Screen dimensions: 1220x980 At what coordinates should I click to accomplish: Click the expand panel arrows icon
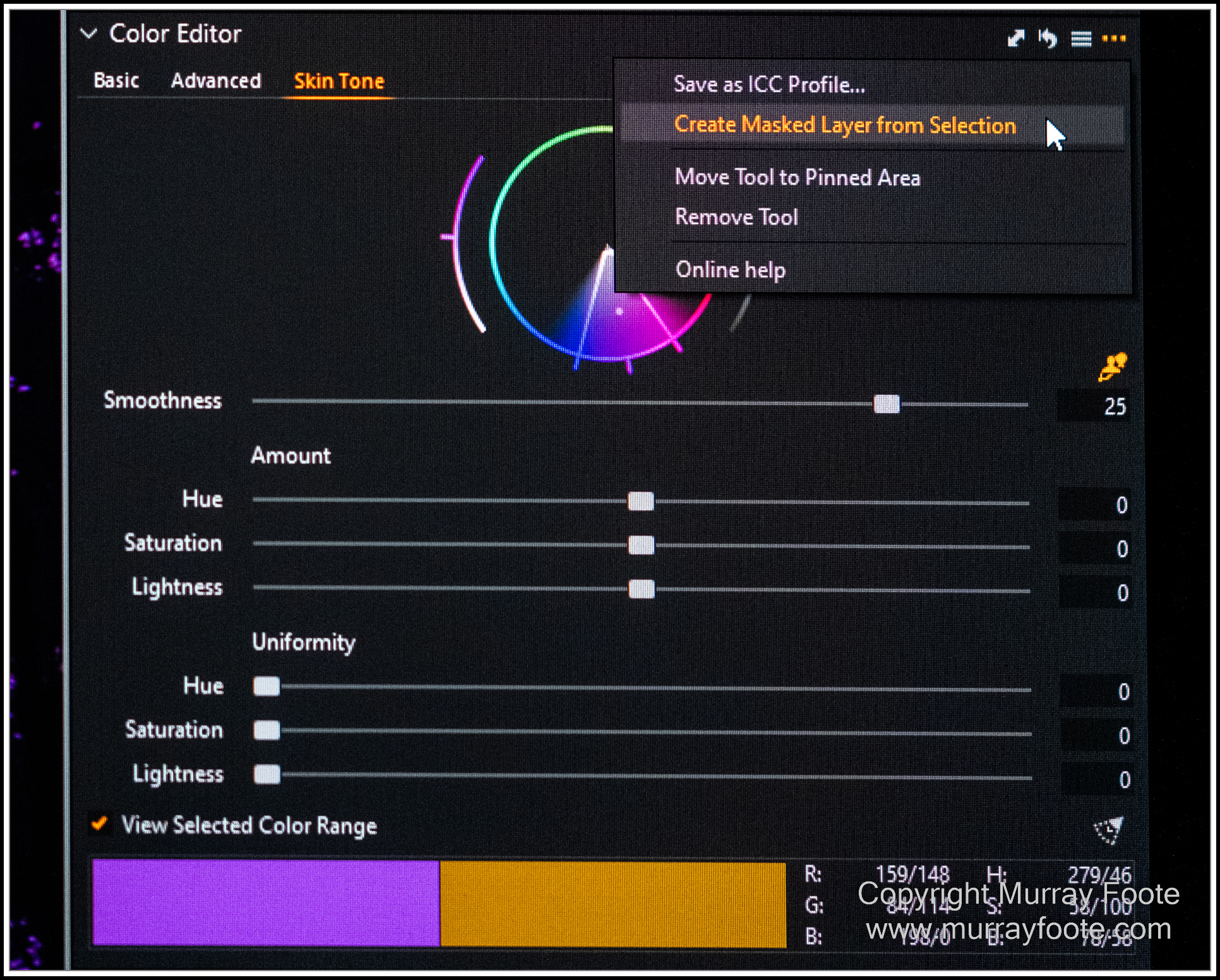1015,39
